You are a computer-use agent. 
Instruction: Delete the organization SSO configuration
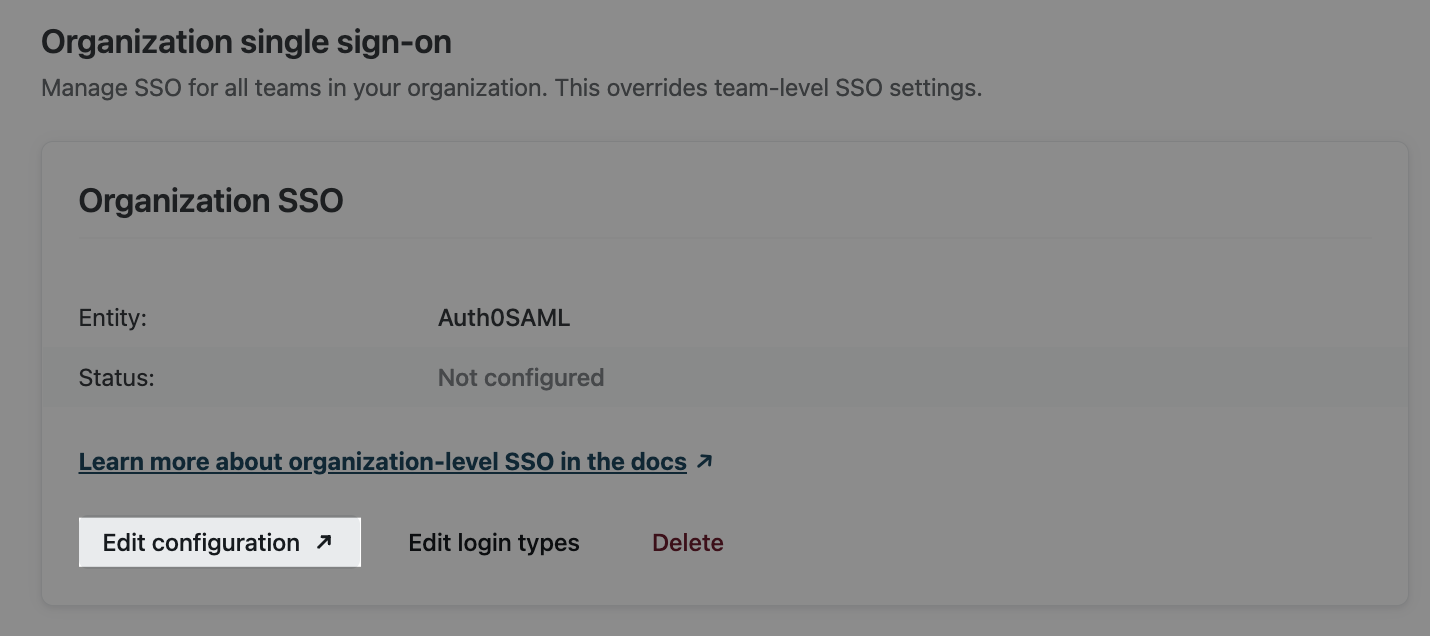click(687, 543)
